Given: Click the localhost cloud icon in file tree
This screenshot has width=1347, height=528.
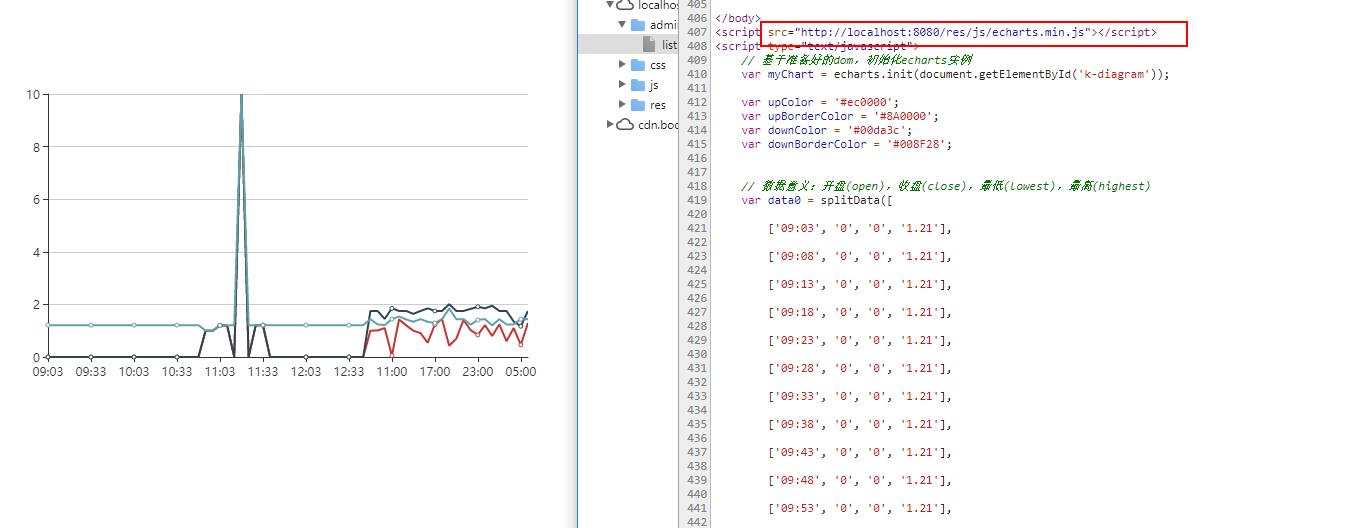Looking at the screenshot, I should [627, 5].
